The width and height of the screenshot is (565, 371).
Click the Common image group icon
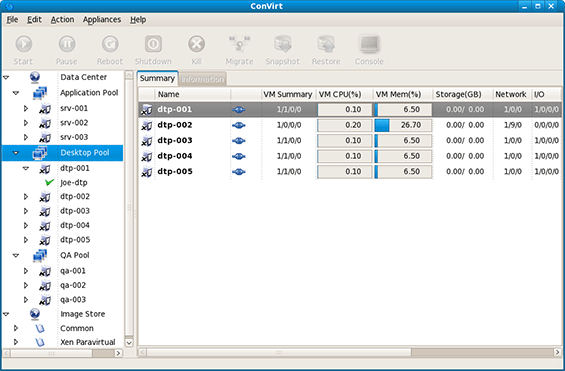[x=40, y=328]
